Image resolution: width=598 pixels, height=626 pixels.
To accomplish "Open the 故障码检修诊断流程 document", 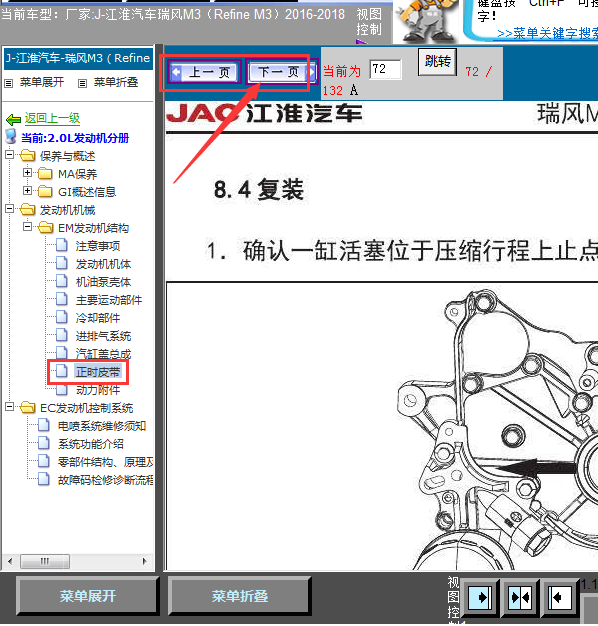I will coord(105,480).
